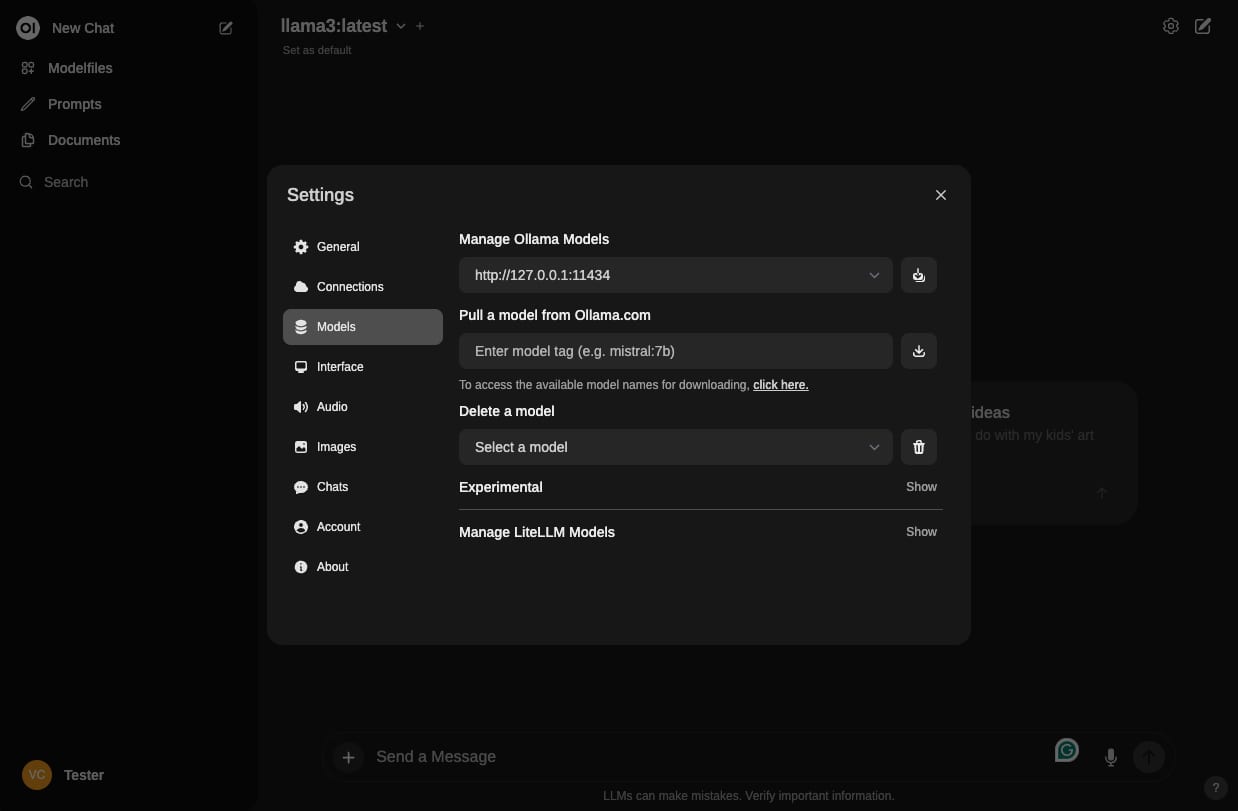This screenshot has height=811, width=1238.
Task: Activate the microphone icon in message bar
Action: coord(1111,757)
